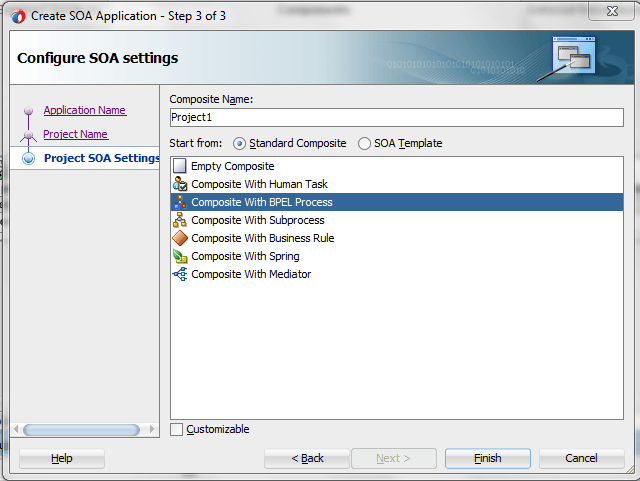Screen dimensions: 640x481
Task: Pick the Composite With Subprocess icon
Action: point(180,220)
